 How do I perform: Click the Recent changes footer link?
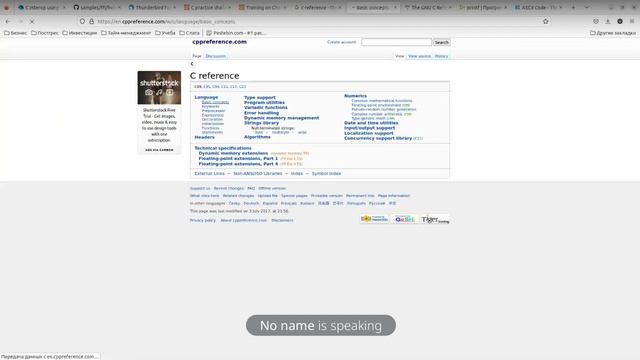(229, 188)
